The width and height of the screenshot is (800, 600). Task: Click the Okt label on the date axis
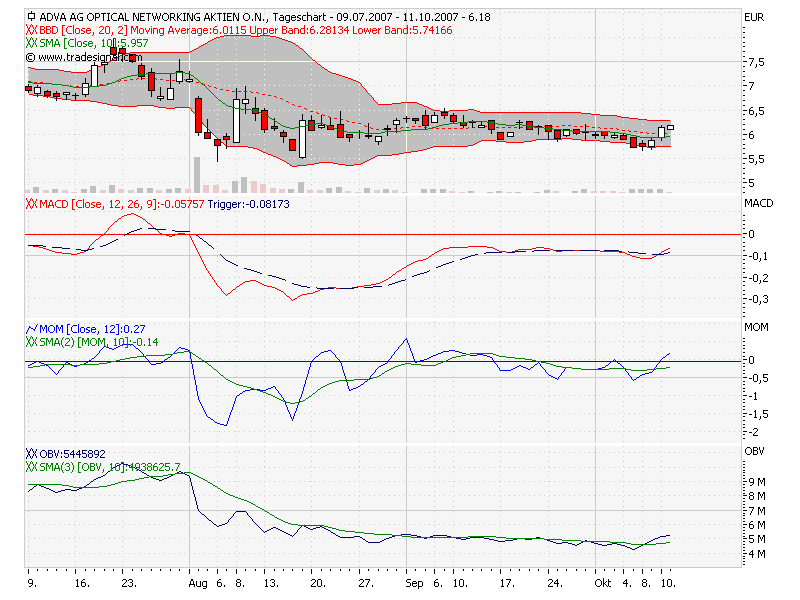click(x=605, y=583)
